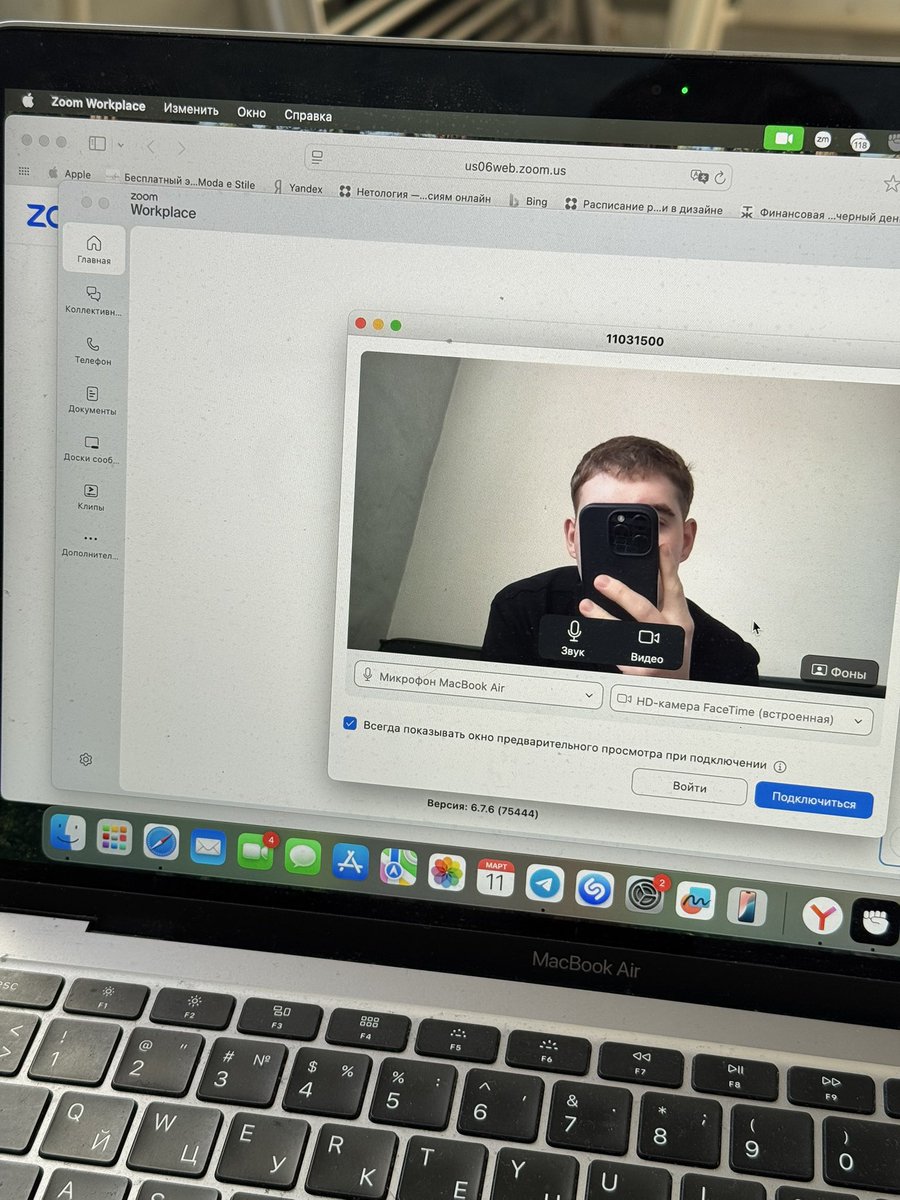
Task: Toggle the Видео camera button in preview
Action: (648, 645)
